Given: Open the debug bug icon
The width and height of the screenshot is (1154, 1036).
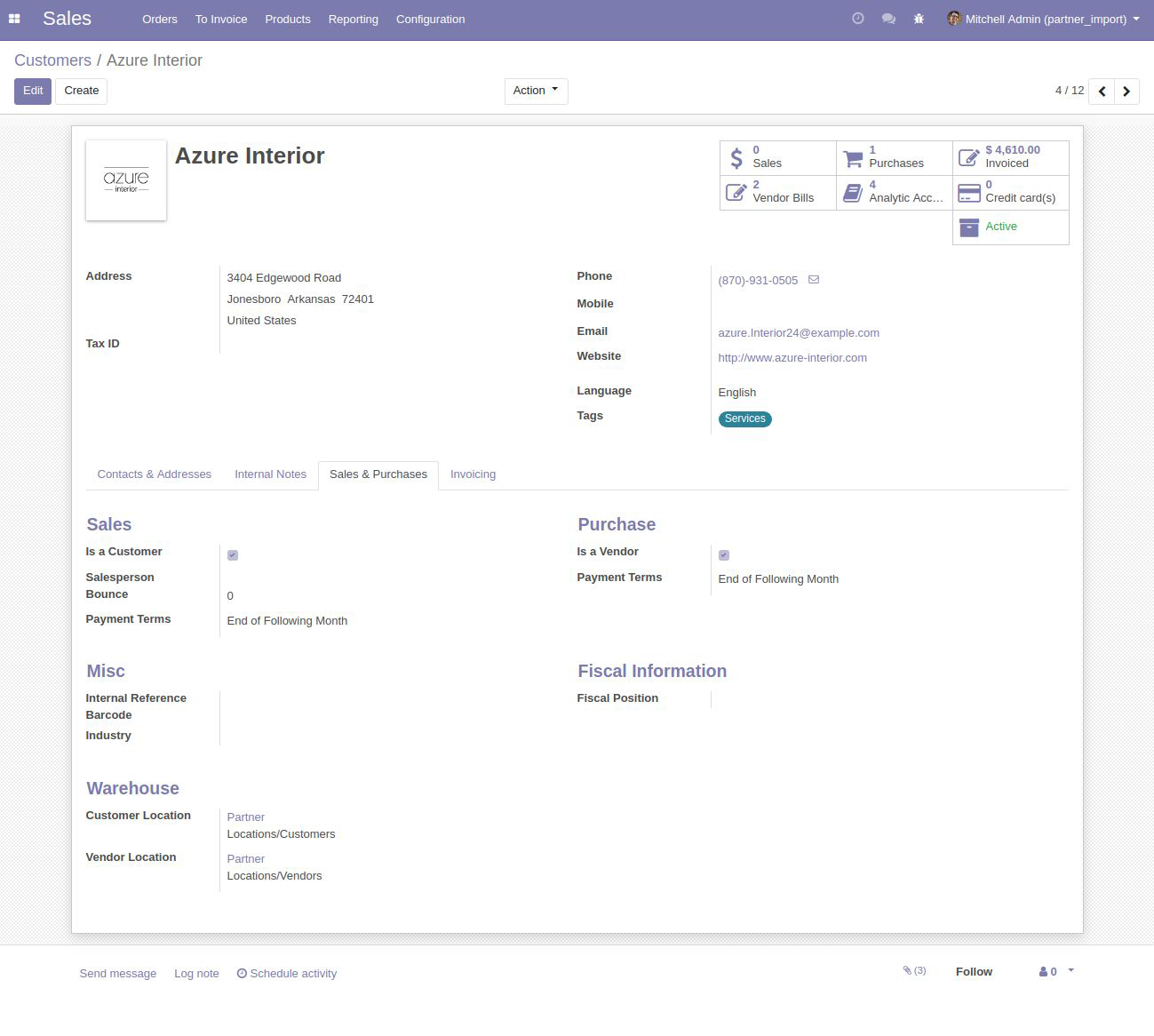Looking at the screenshot, I should point(919,19).
